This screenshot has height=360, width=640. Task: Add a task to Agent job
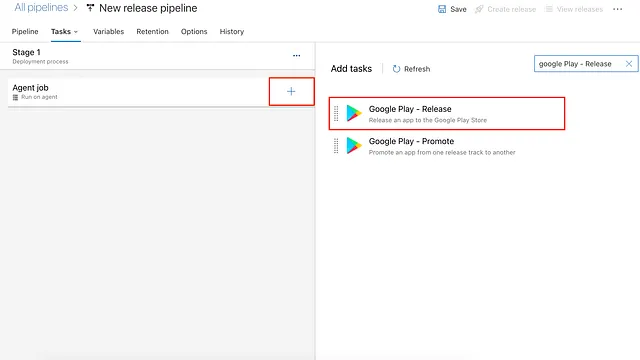point(291,91)
